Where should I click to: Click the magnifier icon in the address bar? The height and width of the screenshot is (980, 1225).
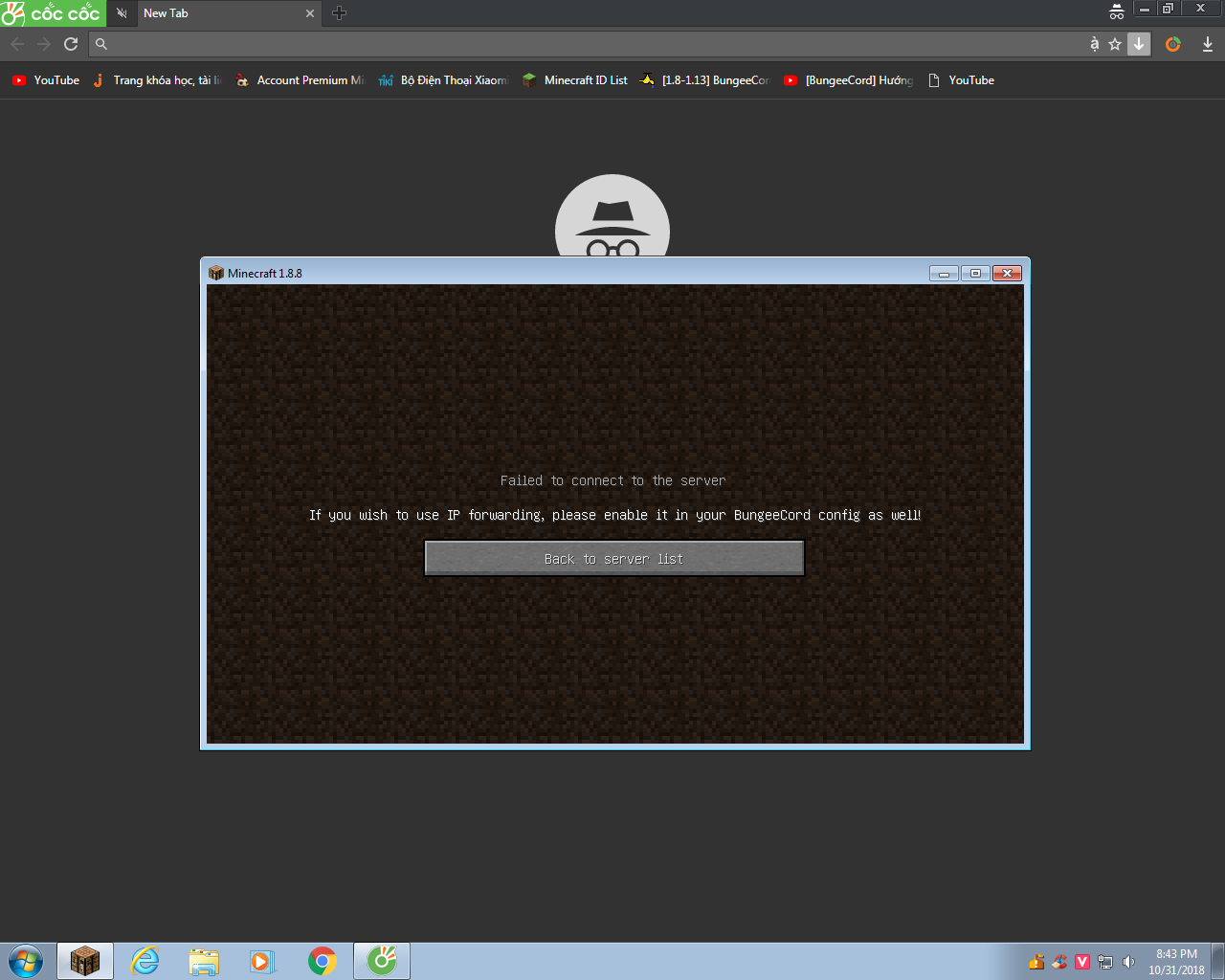[x=101, y=44]
